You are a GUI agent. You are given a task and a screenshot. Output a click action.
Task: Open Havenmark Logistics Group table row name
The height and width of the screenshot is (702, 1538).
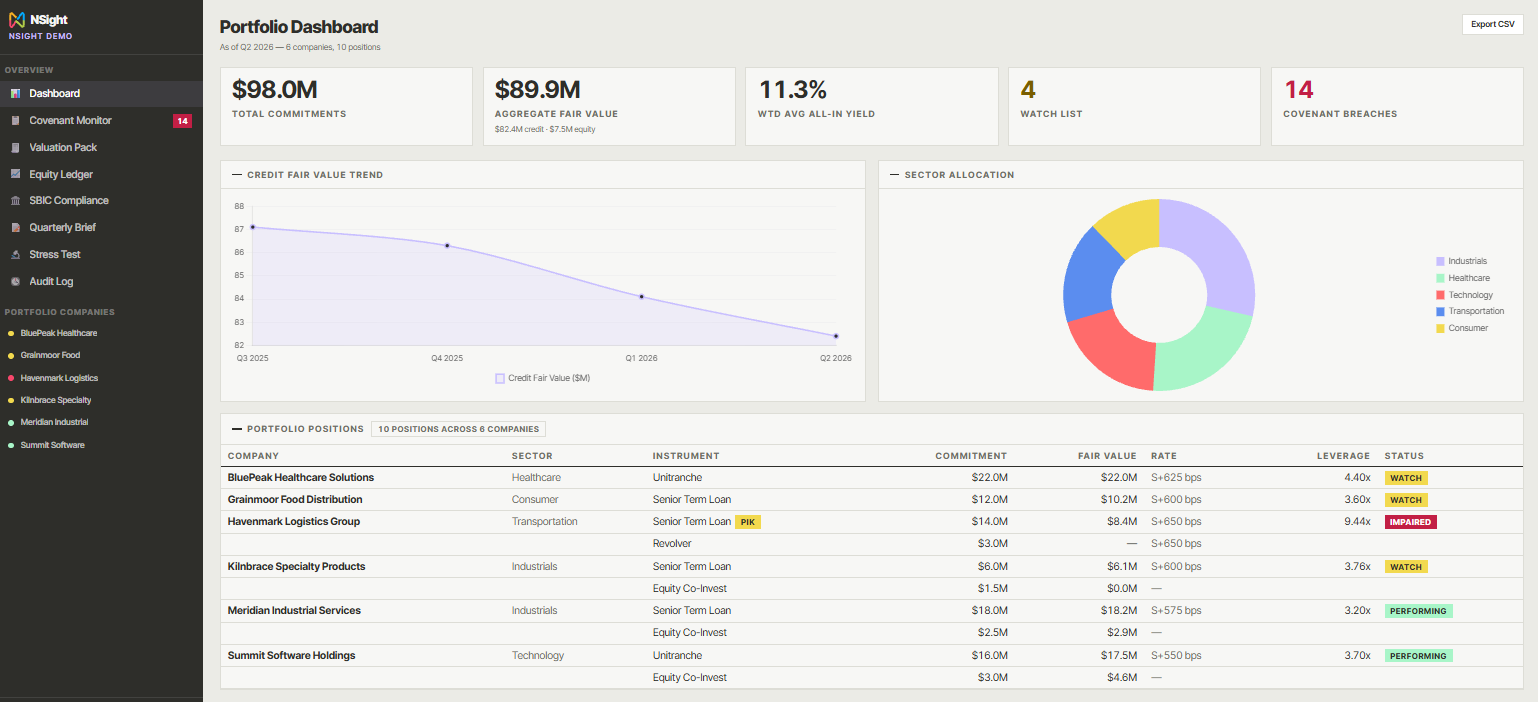294,522
